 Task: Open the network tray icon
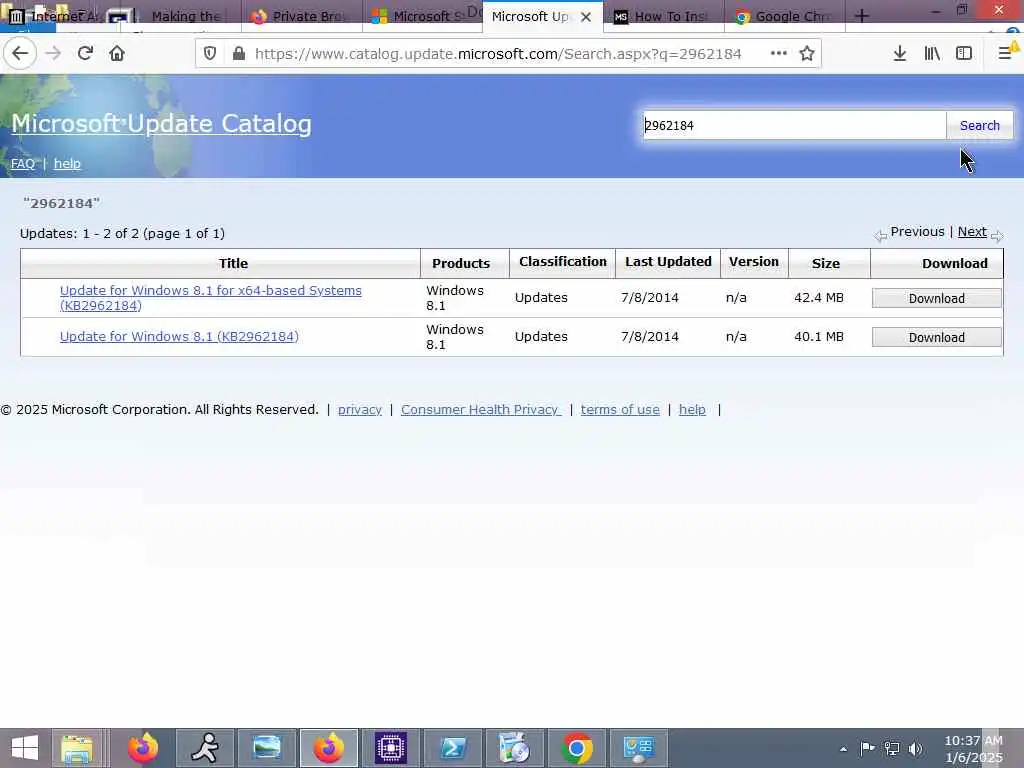point(891,748)
